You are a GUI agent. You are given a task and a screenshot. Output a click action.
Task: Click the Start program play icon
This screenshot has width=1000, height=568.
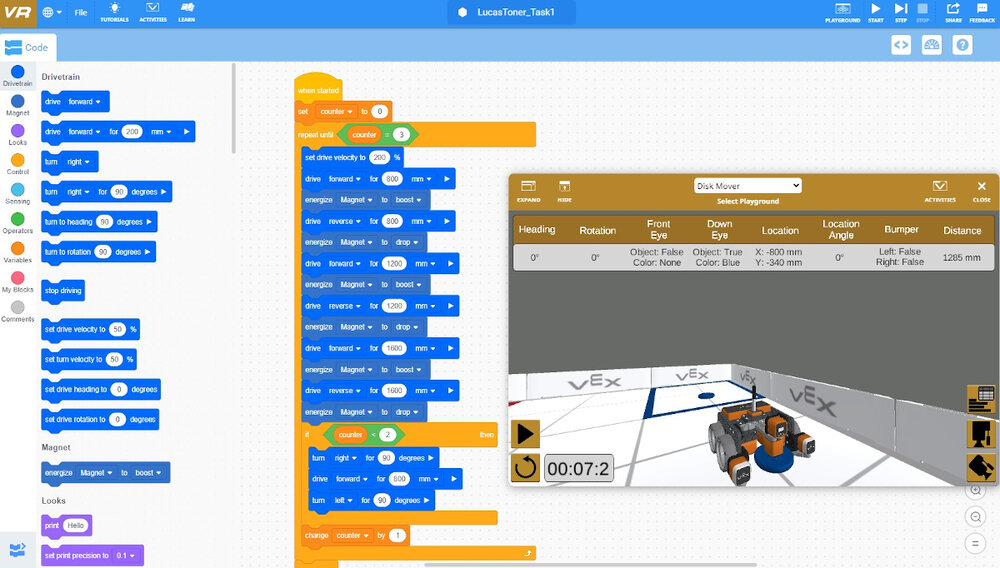875,11
